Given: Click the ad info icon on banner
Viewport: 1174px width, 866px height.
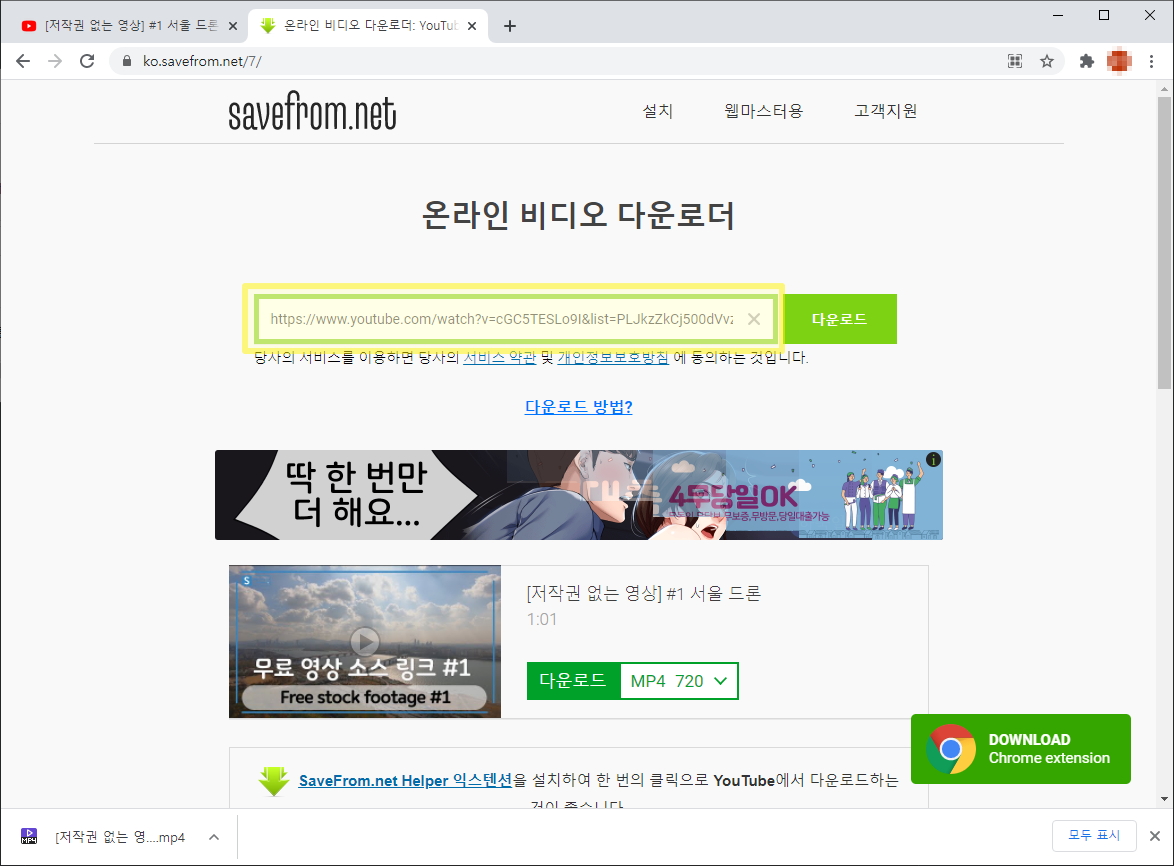Looking at the screenshot, I should [933, 460].
